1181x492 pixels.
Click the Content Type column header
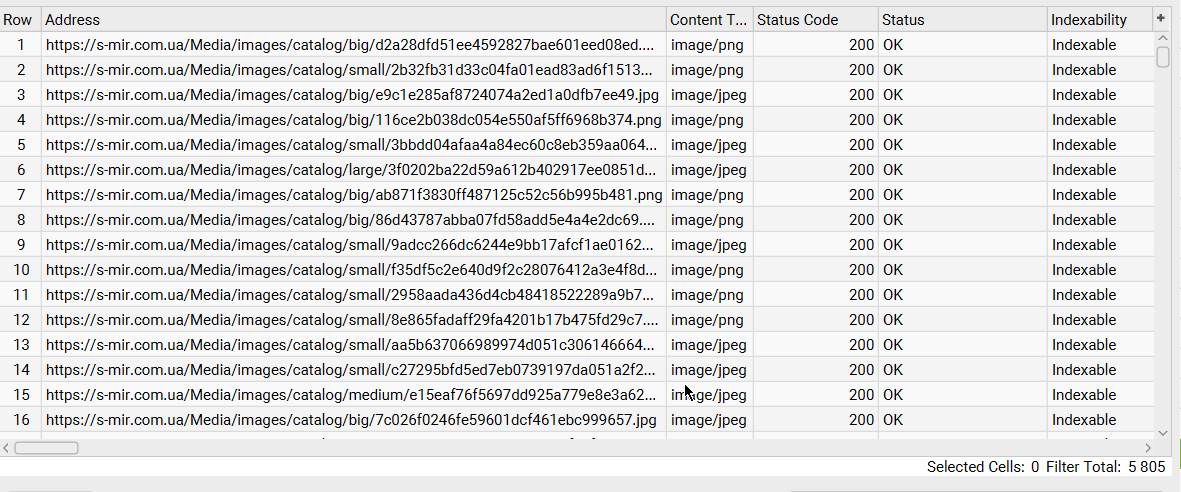point(709,20)
